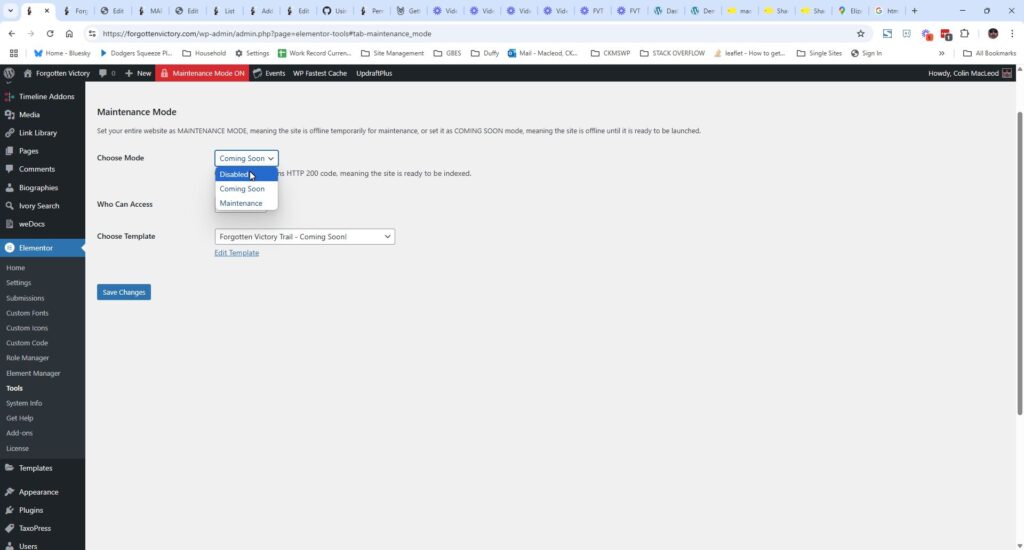Click the browser Back arrow
Image resolution: width=1024 pixels, height=550 pixels.
(12, 33)
